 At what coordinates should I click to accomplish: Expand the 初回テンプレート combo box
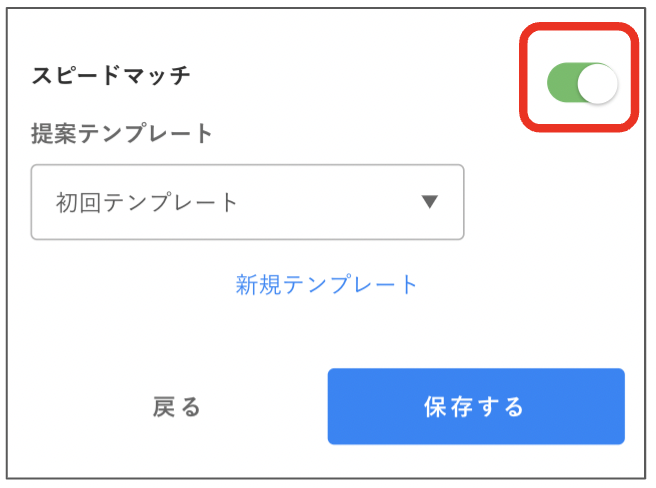tap(247, 202)
